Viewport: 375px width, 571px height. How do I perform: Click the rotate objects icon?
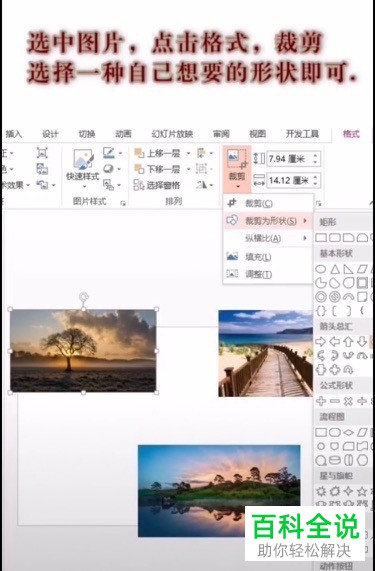[201, 185]
